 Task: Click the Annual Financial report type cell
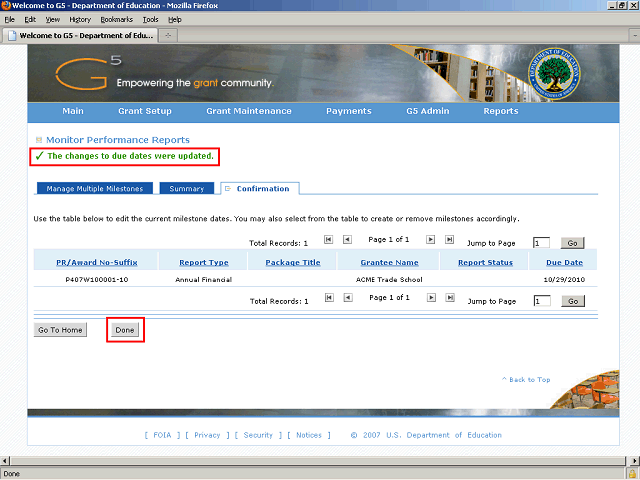pos(204,280)
